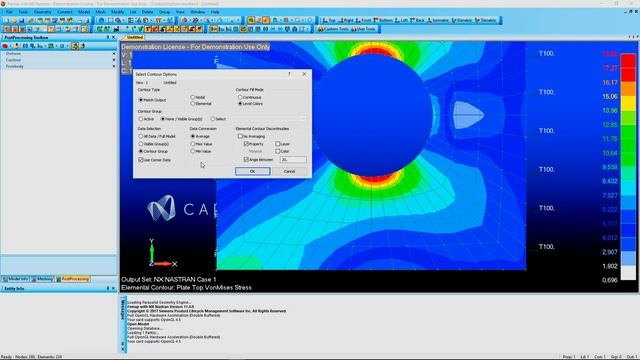Pin the Entity Info pane
The height and width of the screenshot is (360, 640).
click(x=108, y=288)
